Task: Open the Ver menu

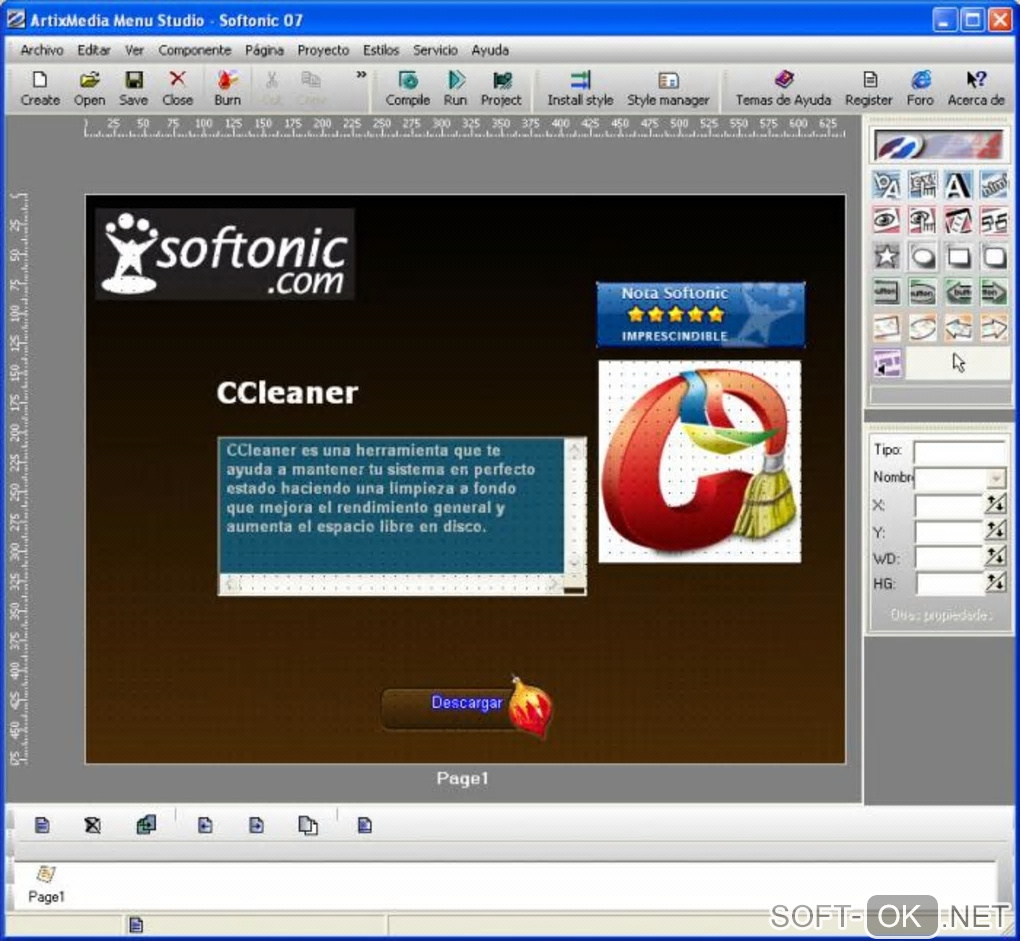Action: coord(134,50)
